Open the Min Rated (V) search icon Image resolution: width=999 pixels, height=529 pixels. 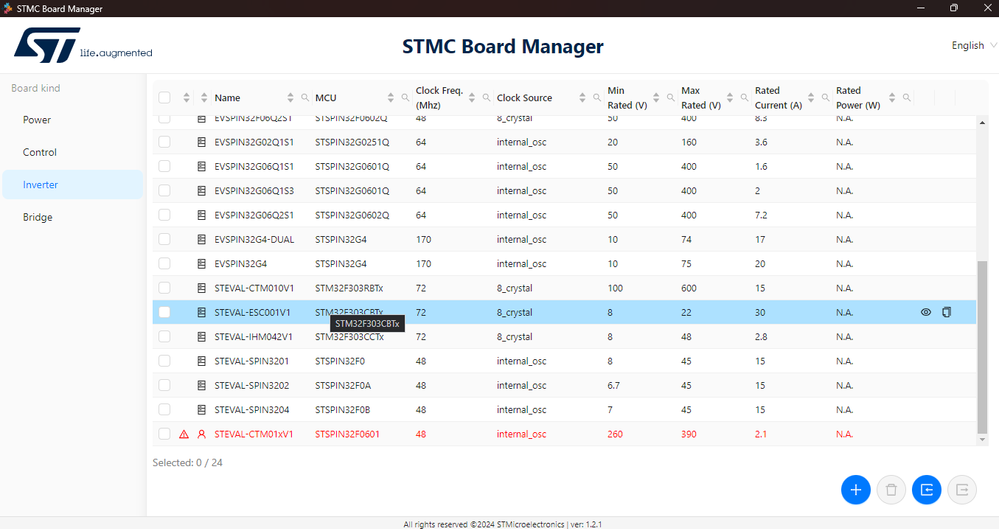670,98
